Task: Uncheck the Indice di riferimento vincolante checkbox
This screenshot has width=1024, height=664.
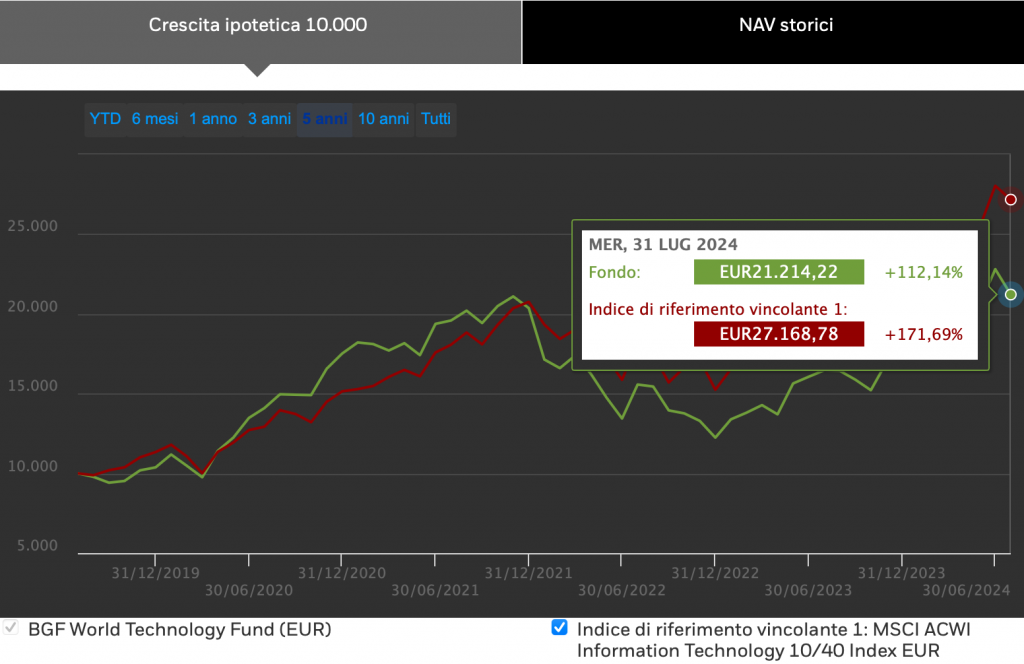Action: tap(560, 629)
